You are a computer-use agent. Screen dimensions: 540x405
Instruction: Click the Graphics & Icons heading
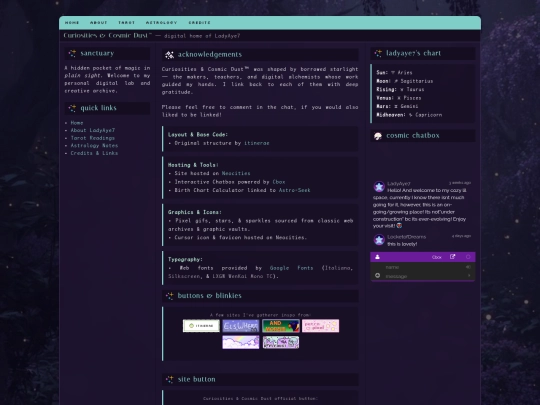point(195,212)
